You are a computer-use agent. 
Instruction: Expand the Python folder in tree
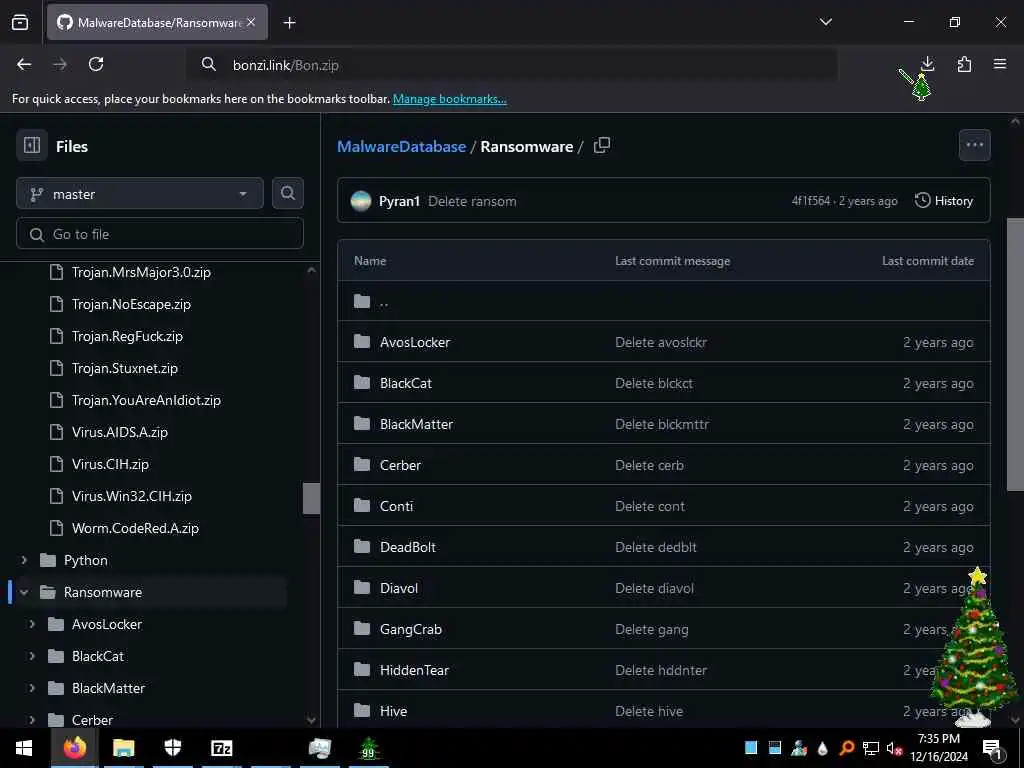coord(24,560)
